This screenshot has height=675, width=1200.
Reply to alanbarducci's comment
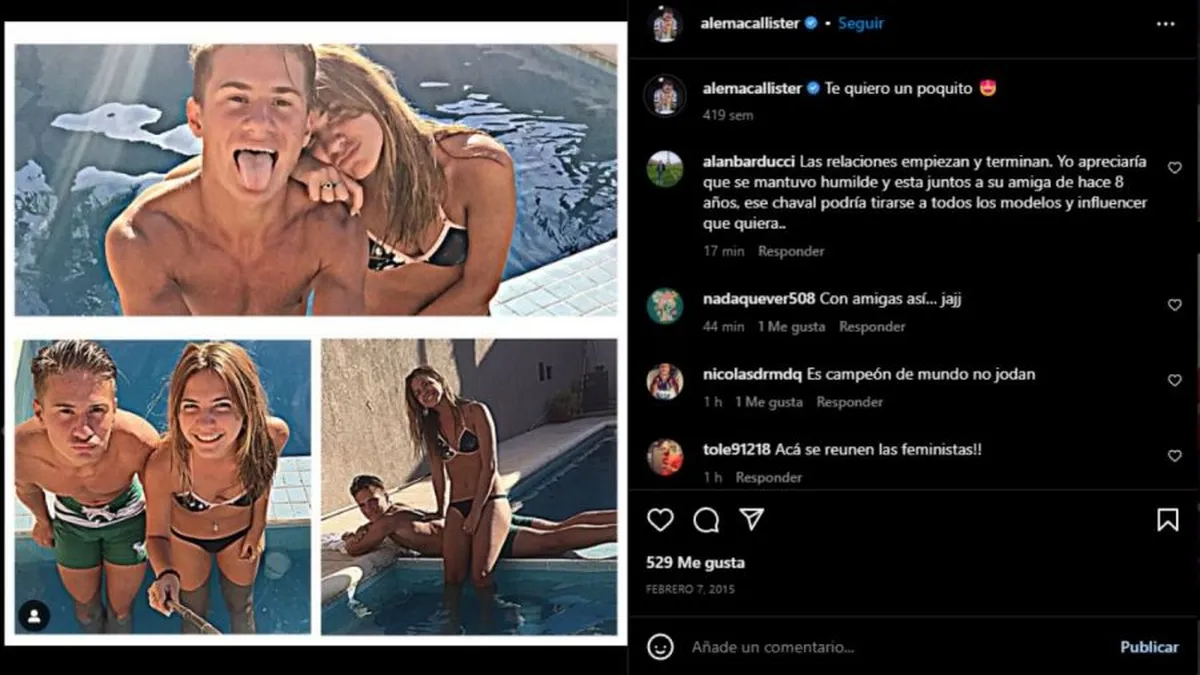click(x=791, y=251)
